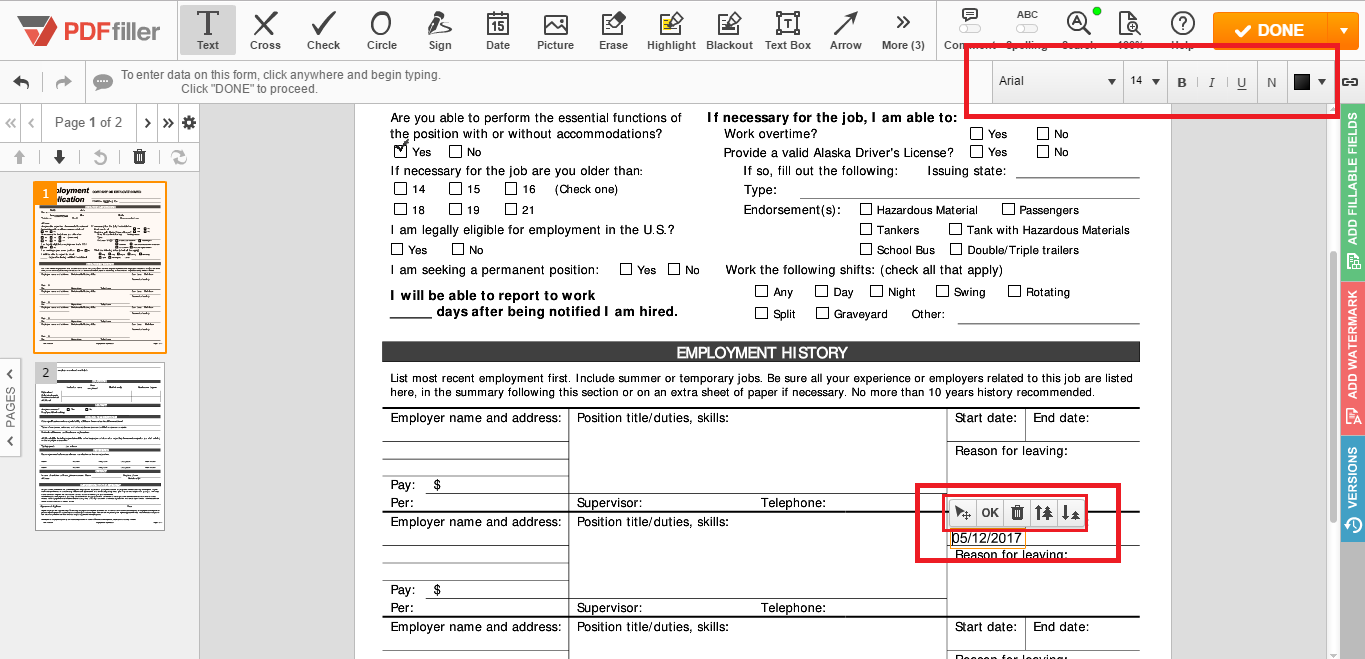Select the Cross mark tool
Screen dimensions: 1365x659
coord(265,30)
